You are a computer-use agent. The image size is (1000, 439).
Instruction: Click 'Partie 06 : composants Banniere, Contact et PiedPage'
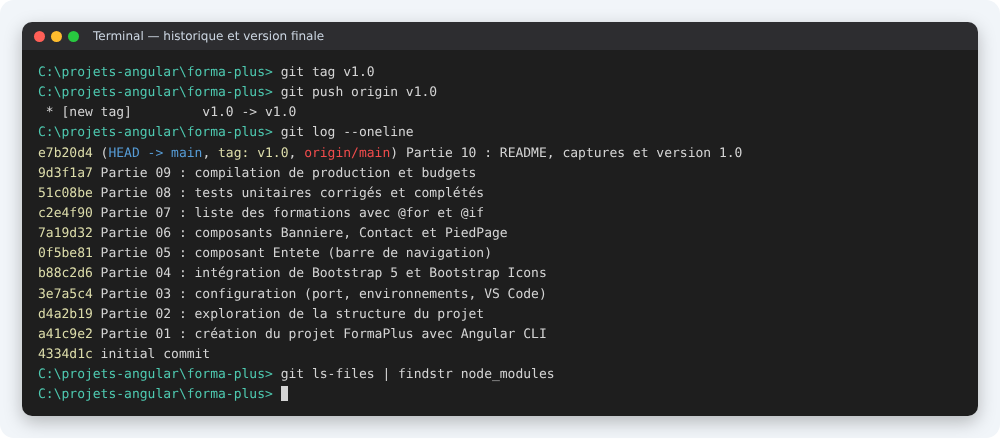pyautogui.click(x=304, y=233)
